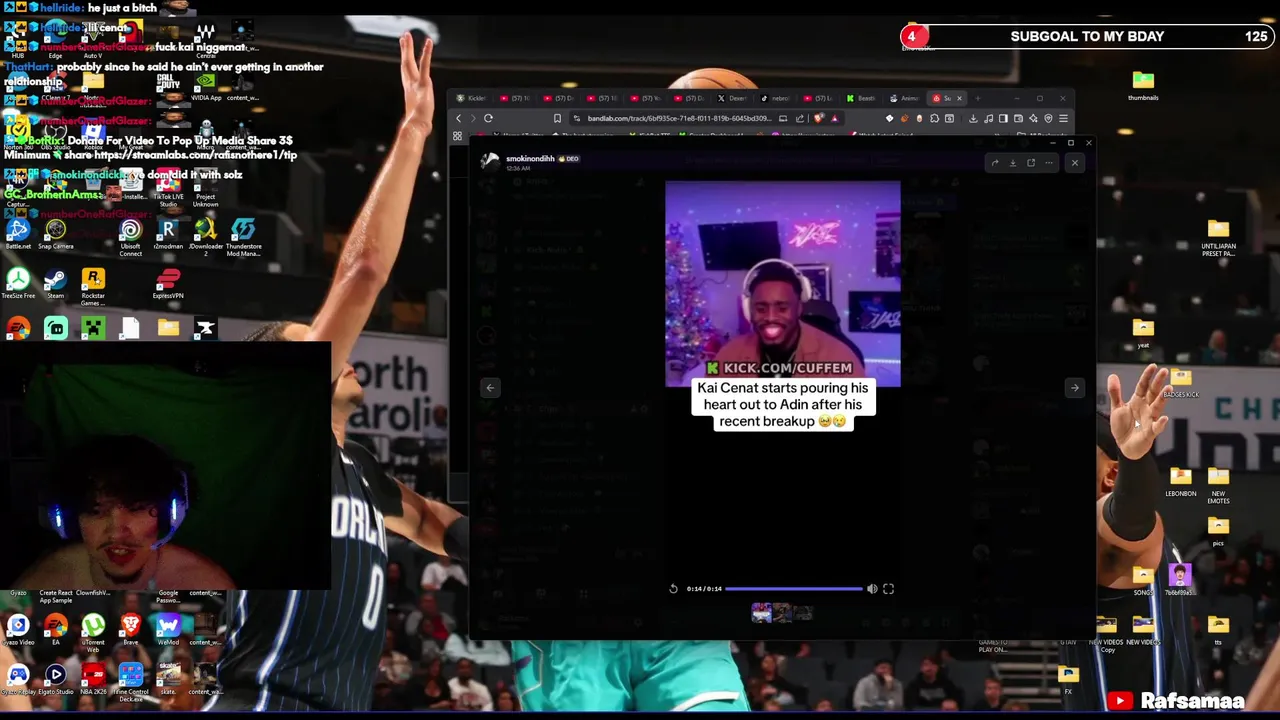Screen dimensions: 1280x720
Task: Open the browser hamburger menu
Action: 1063,118
